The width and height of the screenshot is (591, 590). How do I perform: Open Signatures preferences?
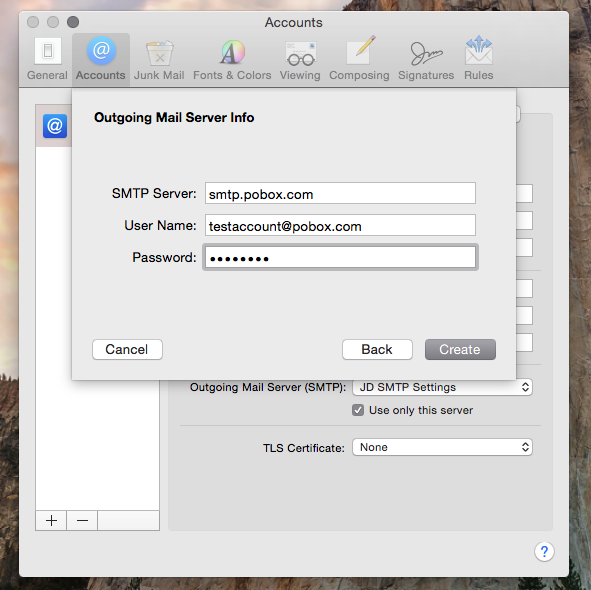click(426, 59)
